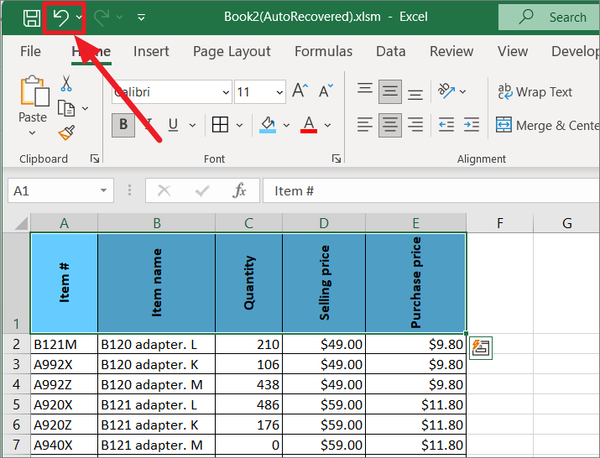The width and height of the screenshot is (600, 458).
Task: Open the Copy options dropdown arrow
Action: 85,109
